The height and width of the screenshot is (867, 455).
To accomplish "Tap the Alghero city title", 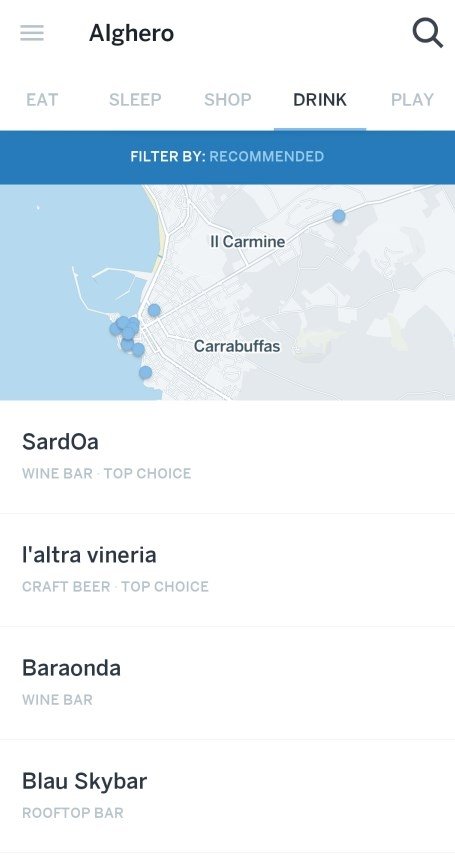I will click(132, 33).
